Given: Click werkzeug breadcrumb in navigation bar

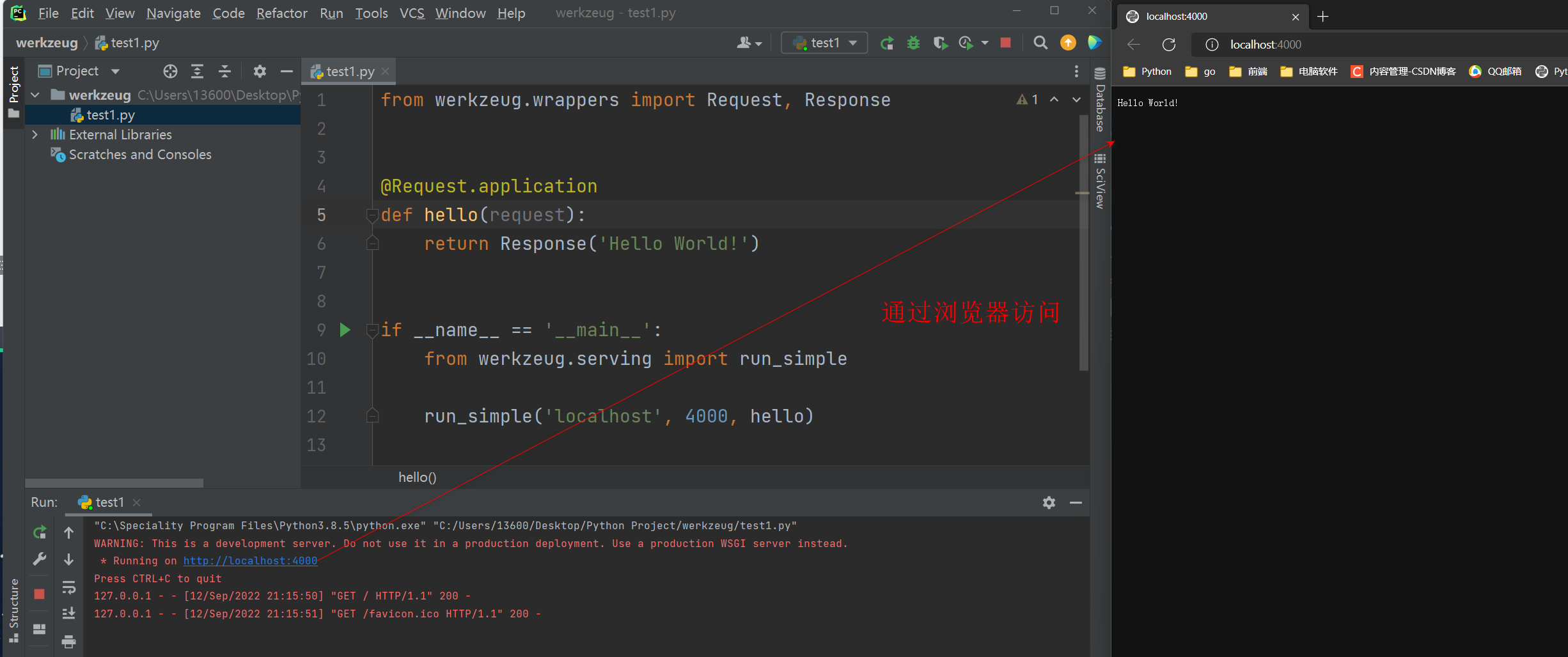Looking at the screenshot, I should click(x=47, y=43).
